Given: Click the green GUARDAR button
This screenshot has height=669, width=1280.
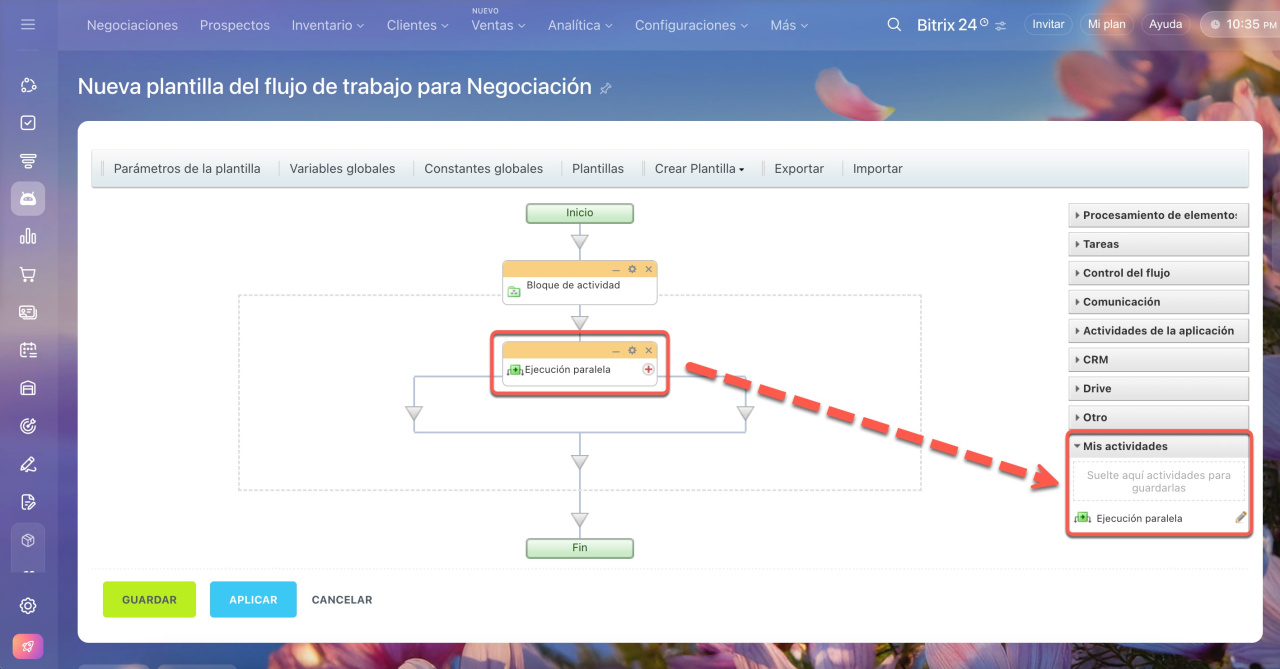Looking at the screenshot, I should pos(149,600).
